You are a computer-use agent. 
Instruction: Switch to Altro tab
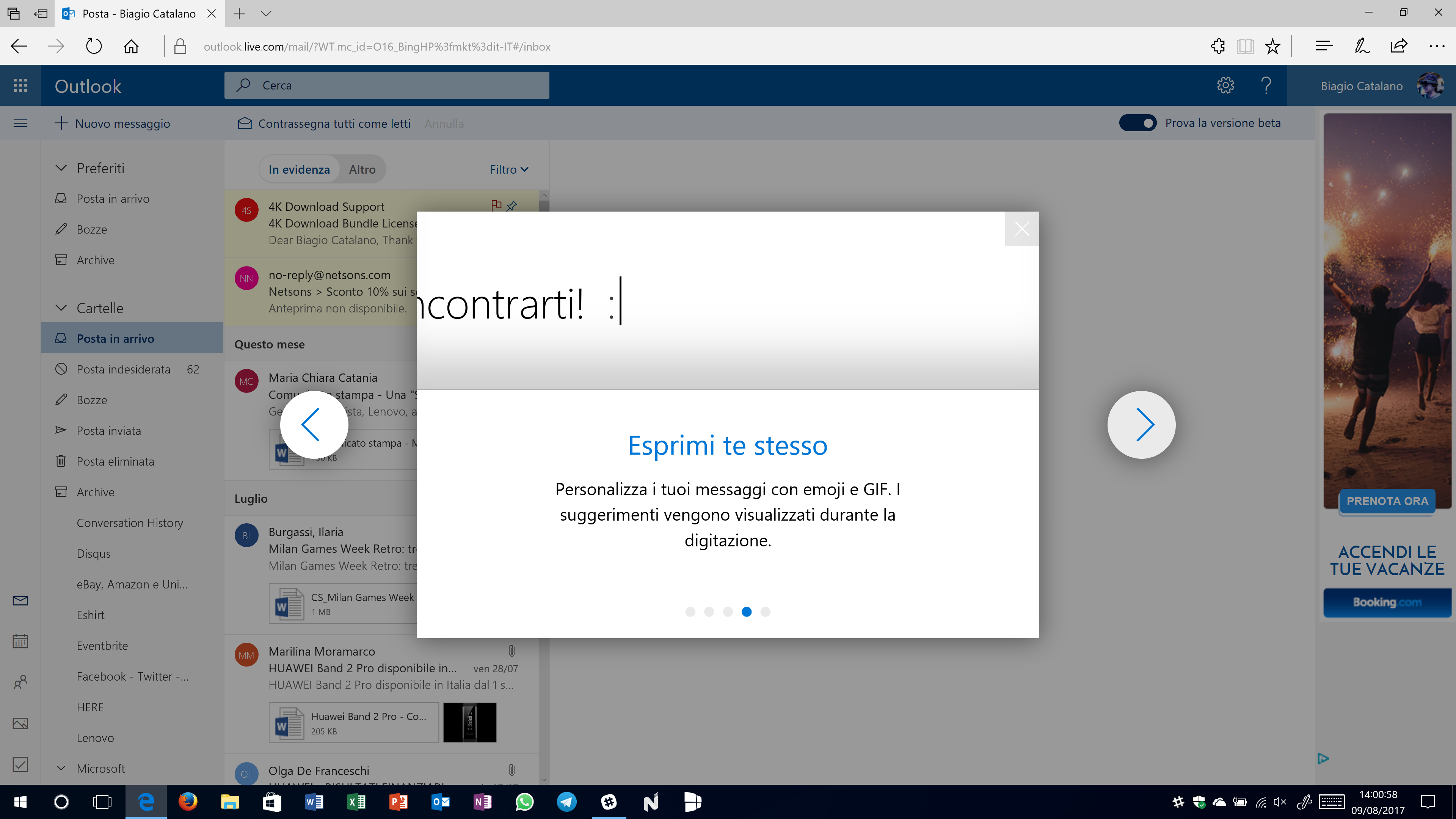362,169
